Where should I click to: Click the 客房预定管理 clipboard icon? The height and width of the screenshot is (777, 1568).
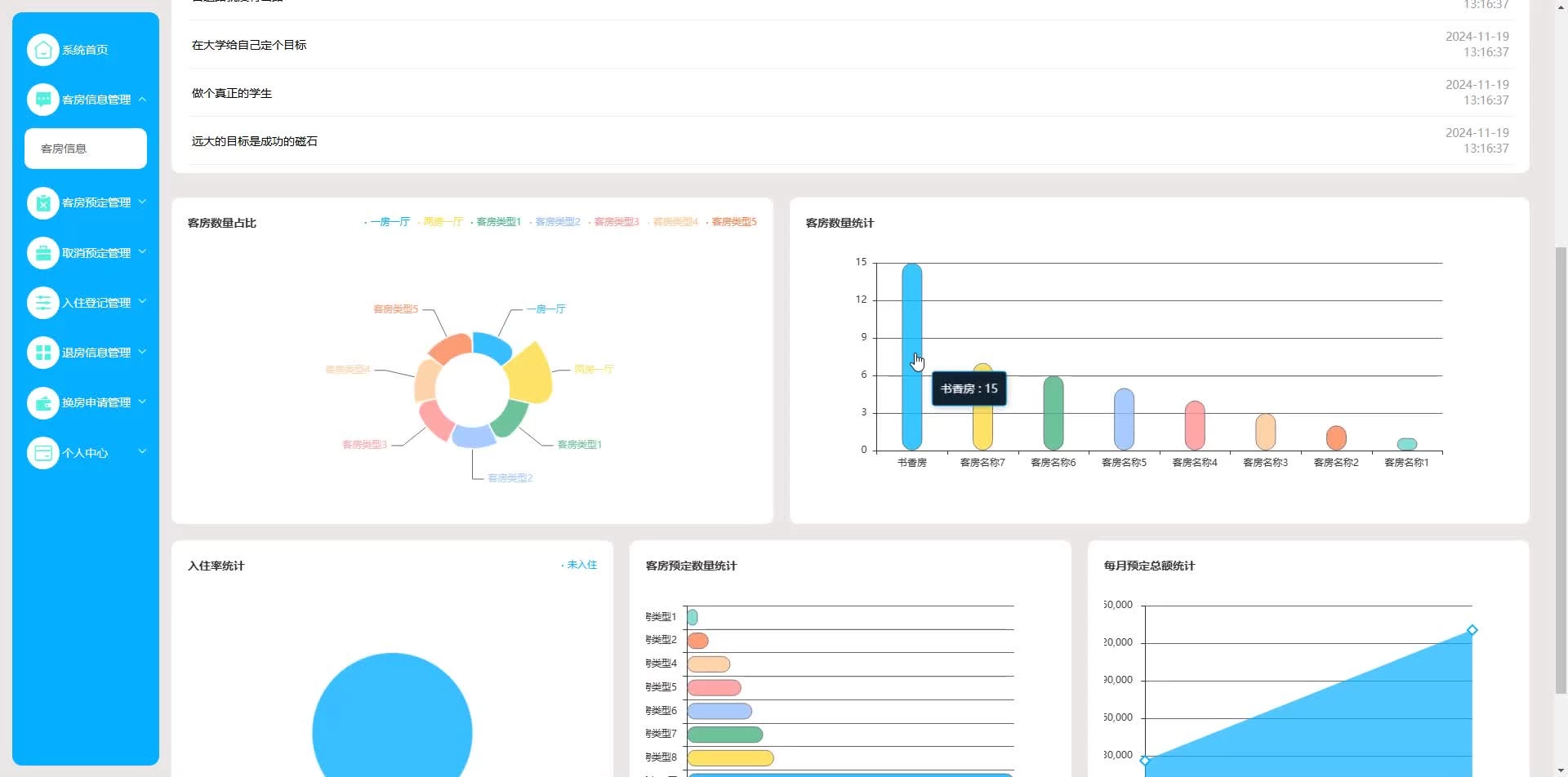point(43,202)
